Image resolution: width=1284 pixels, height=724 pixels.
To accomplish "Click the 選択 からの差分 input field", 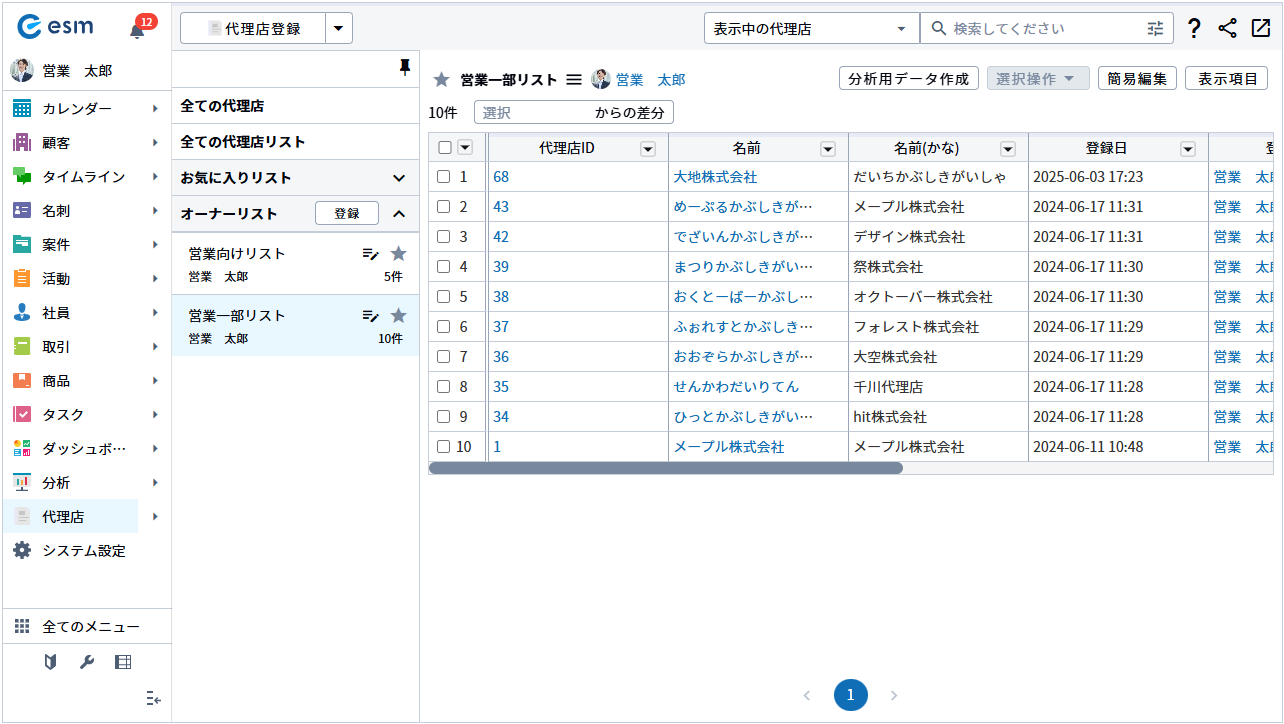I will (574, 113).
